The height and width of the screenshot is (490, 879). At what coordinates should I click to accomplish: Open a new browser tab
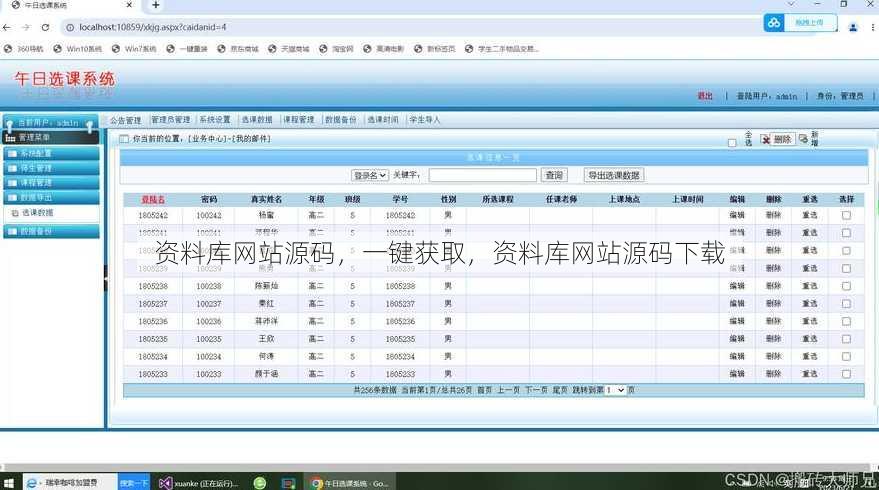155,5
